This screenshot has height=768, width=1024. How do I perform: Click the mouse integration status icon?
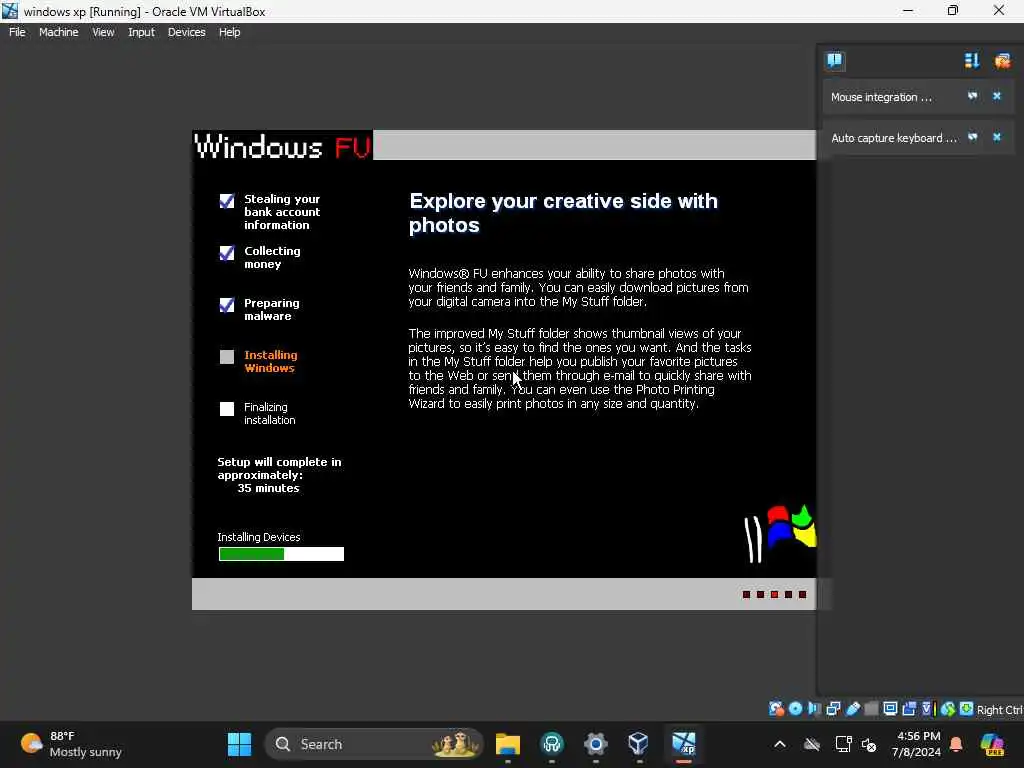tap(948, 709)
